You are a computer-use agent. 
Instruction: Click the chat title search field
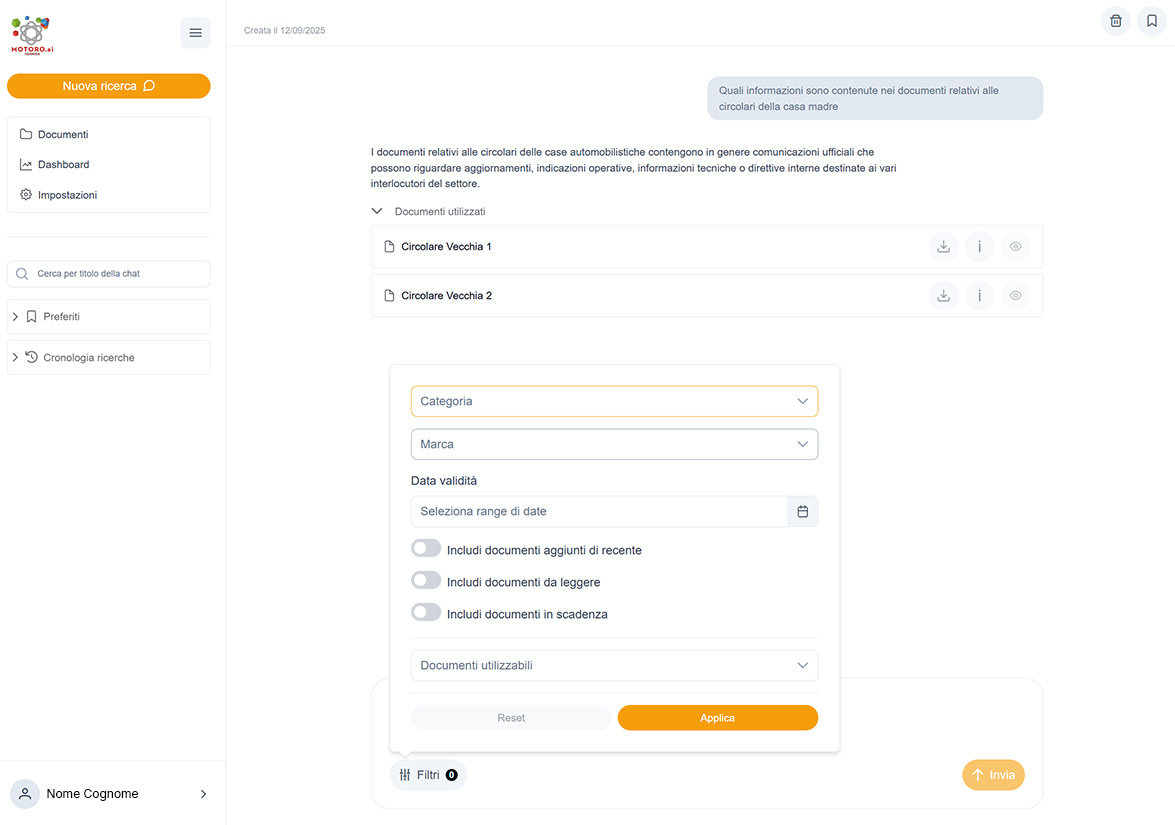(x=109, y=274)
